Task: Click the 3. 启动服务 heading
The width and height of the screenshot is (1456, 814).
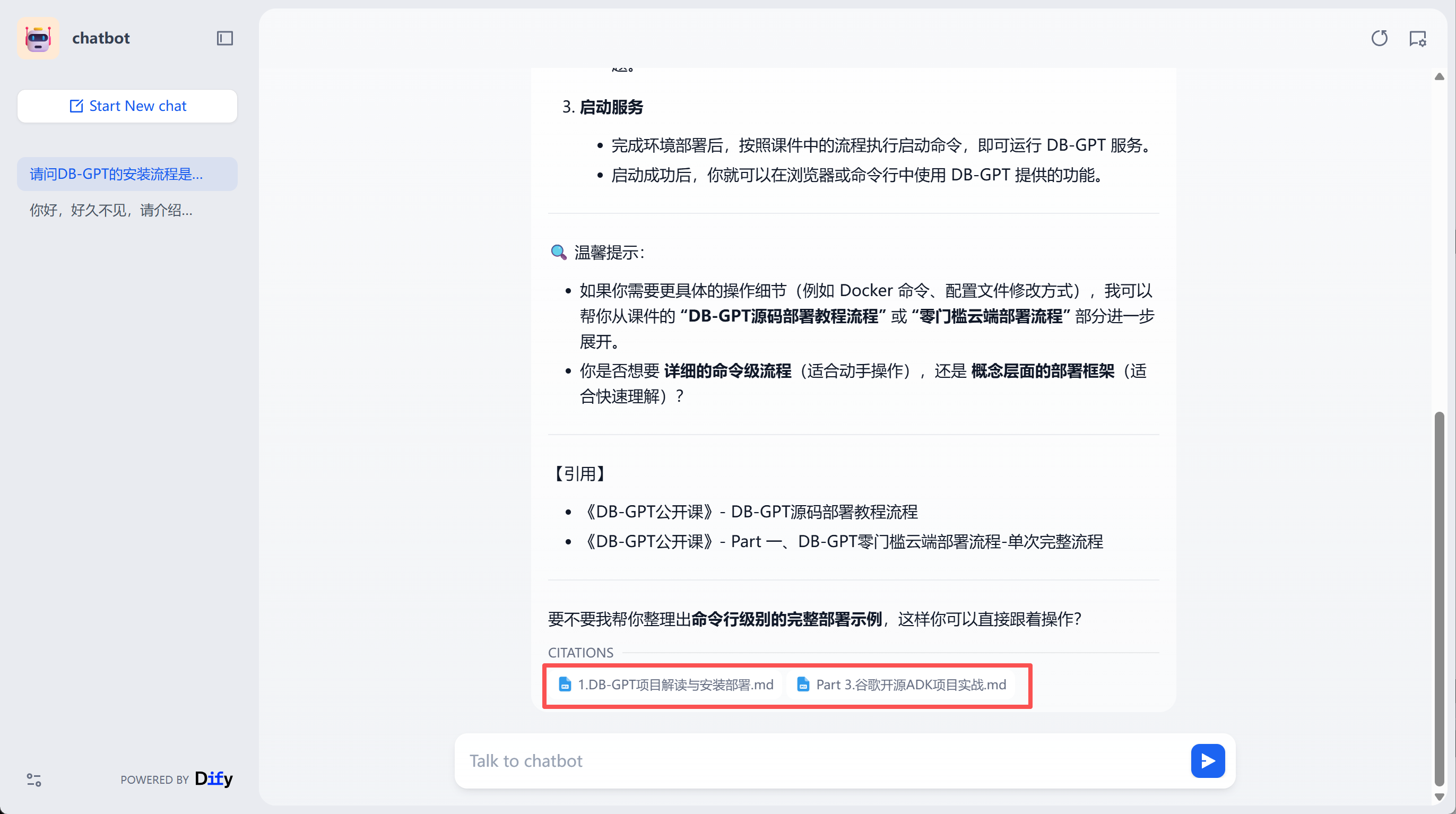Action: click(x=603, y=107)
